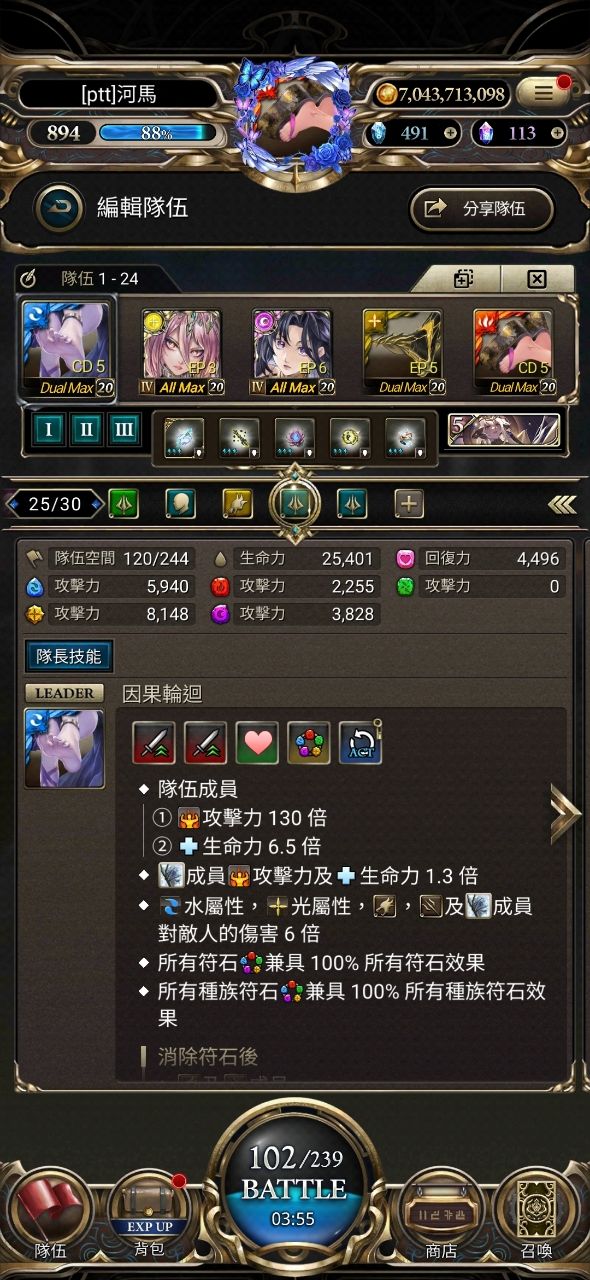Expand leader skill details with right chevron
590x1280 pixels.
tap(565, 813)
